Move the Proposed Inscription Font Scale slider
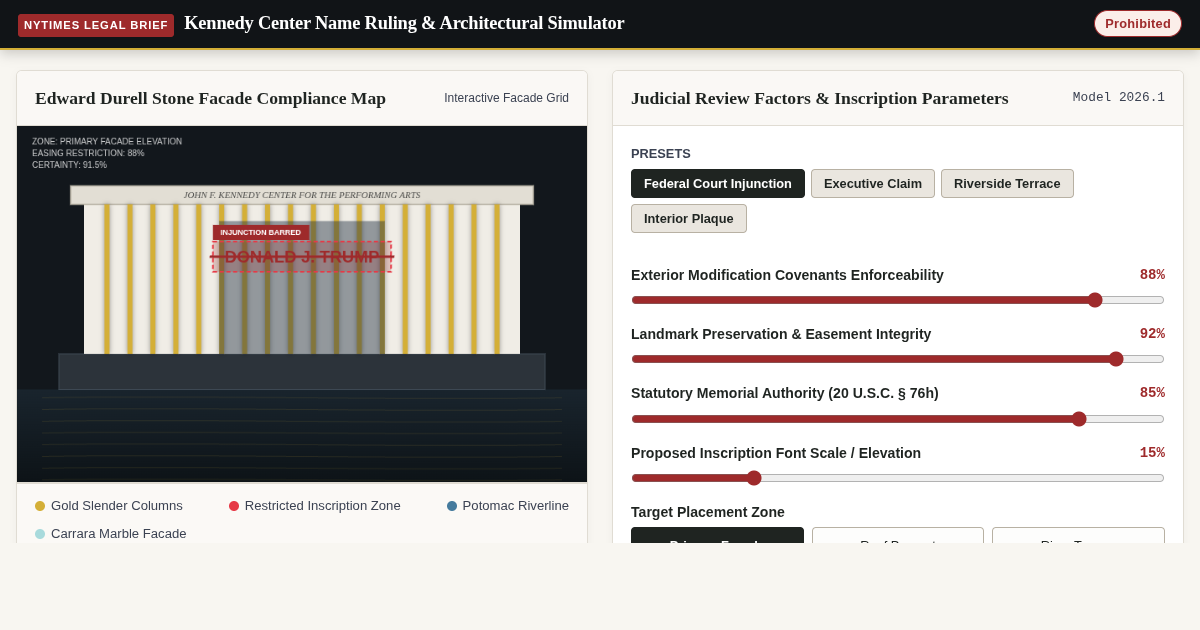This screenshot has height=630, width=1200. [x=898, y=478]
